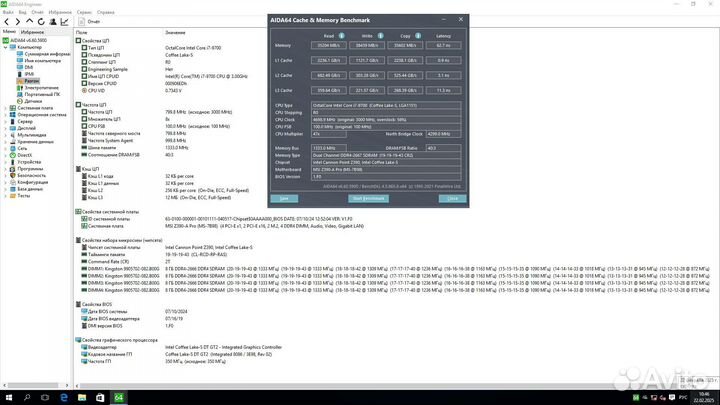Expand the Хранение данных tree node
Viewport: 720px width, 405px height.
pyautogui.click(x=6, y=142)
